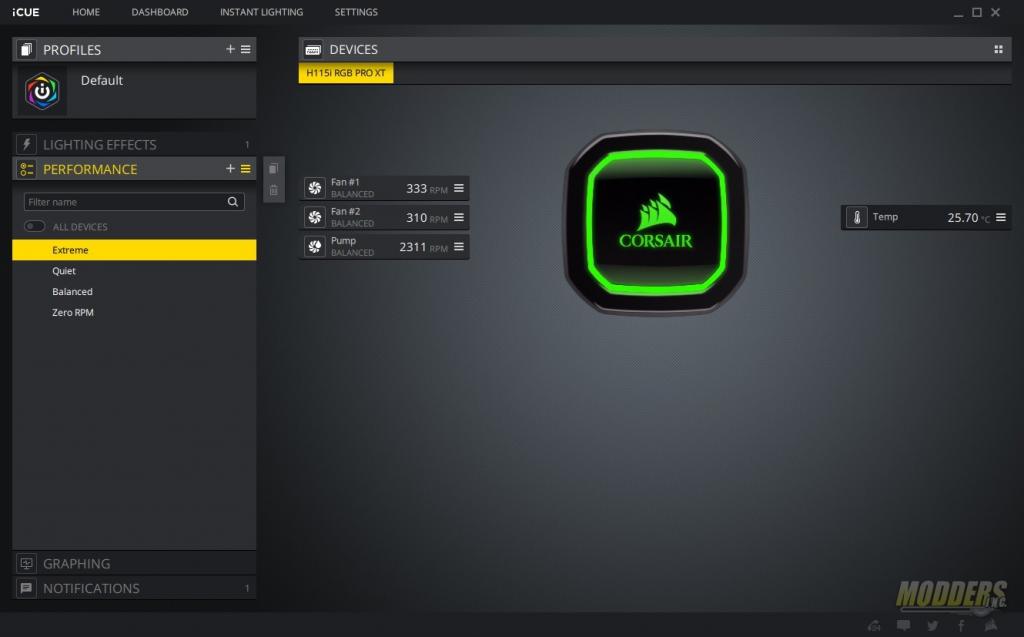Expand the Notifications section
The height and width of the screenshot is (637, 1024).
pos(134,588)
